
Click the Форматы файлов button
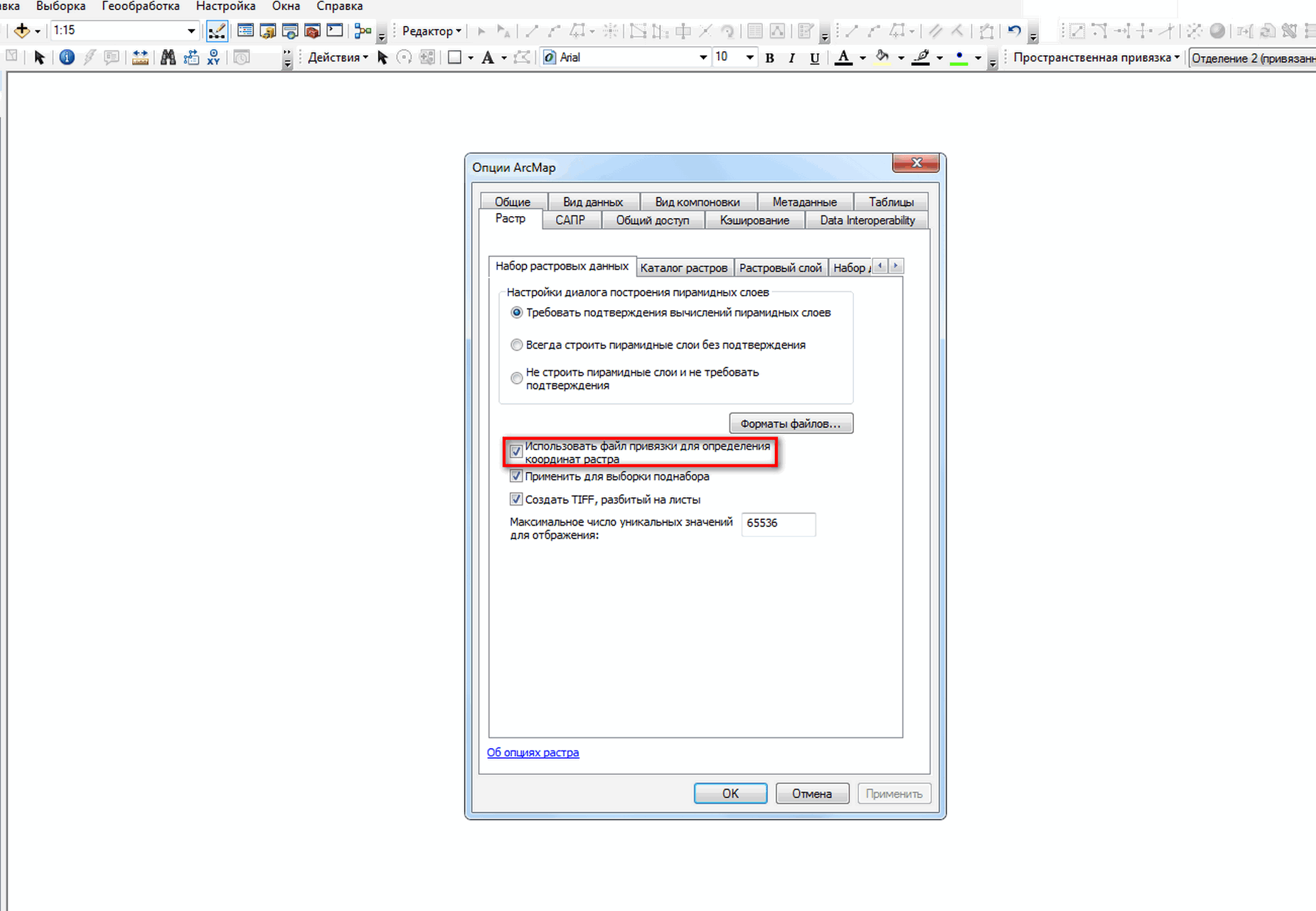(791, 423)
